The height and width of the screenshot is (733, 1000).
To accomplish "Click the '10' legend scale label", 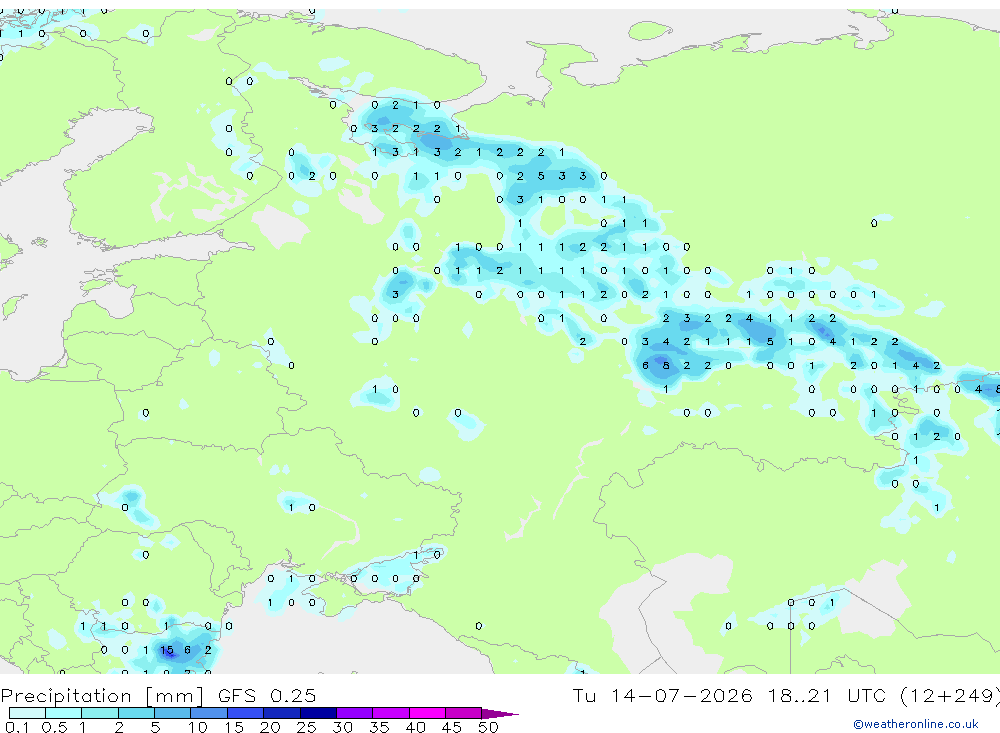I will coord(197,727).
